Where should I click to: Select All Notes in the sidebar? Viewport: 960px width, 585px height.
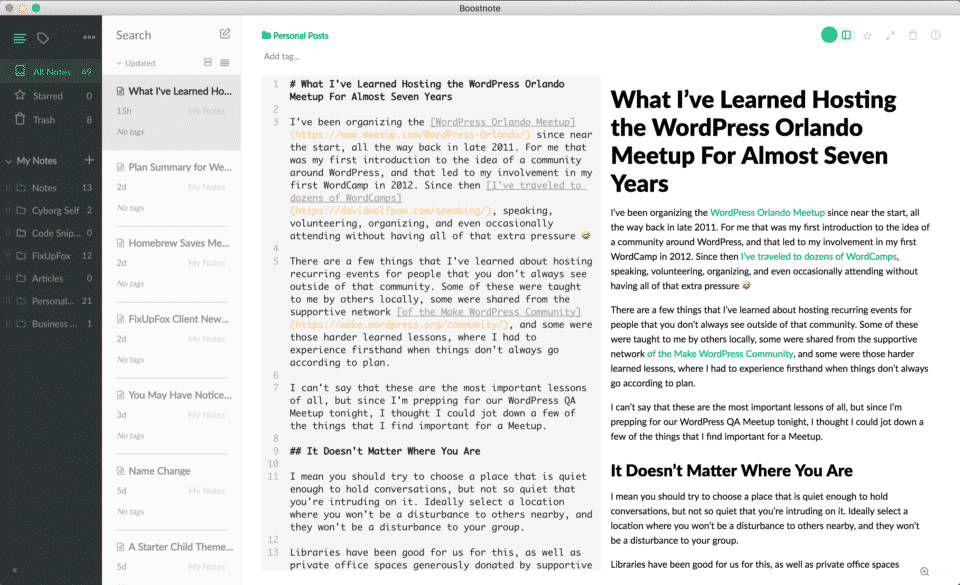pyautogui.click(x=51, y=72)
